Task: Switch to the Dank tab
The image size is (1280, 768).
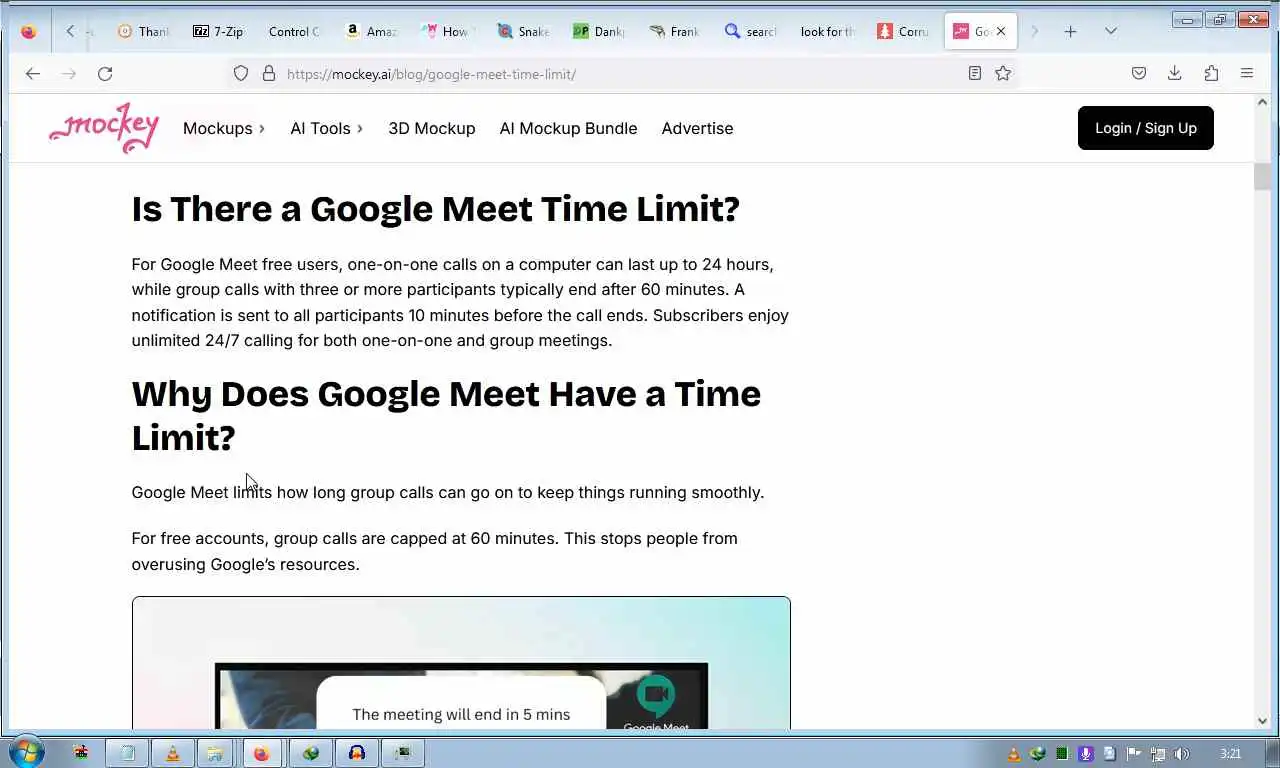Action: [598, 31]
